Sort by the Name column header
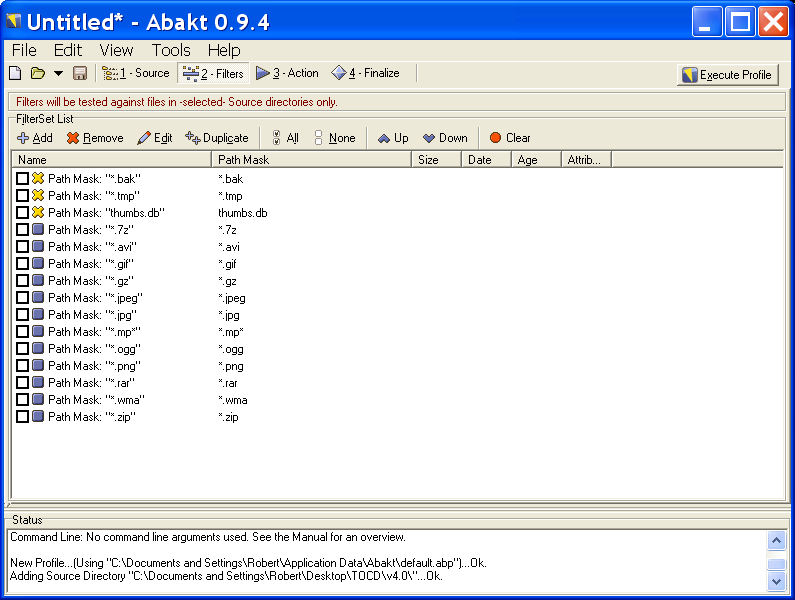The image size is (795, 600). tap(112, 160)
